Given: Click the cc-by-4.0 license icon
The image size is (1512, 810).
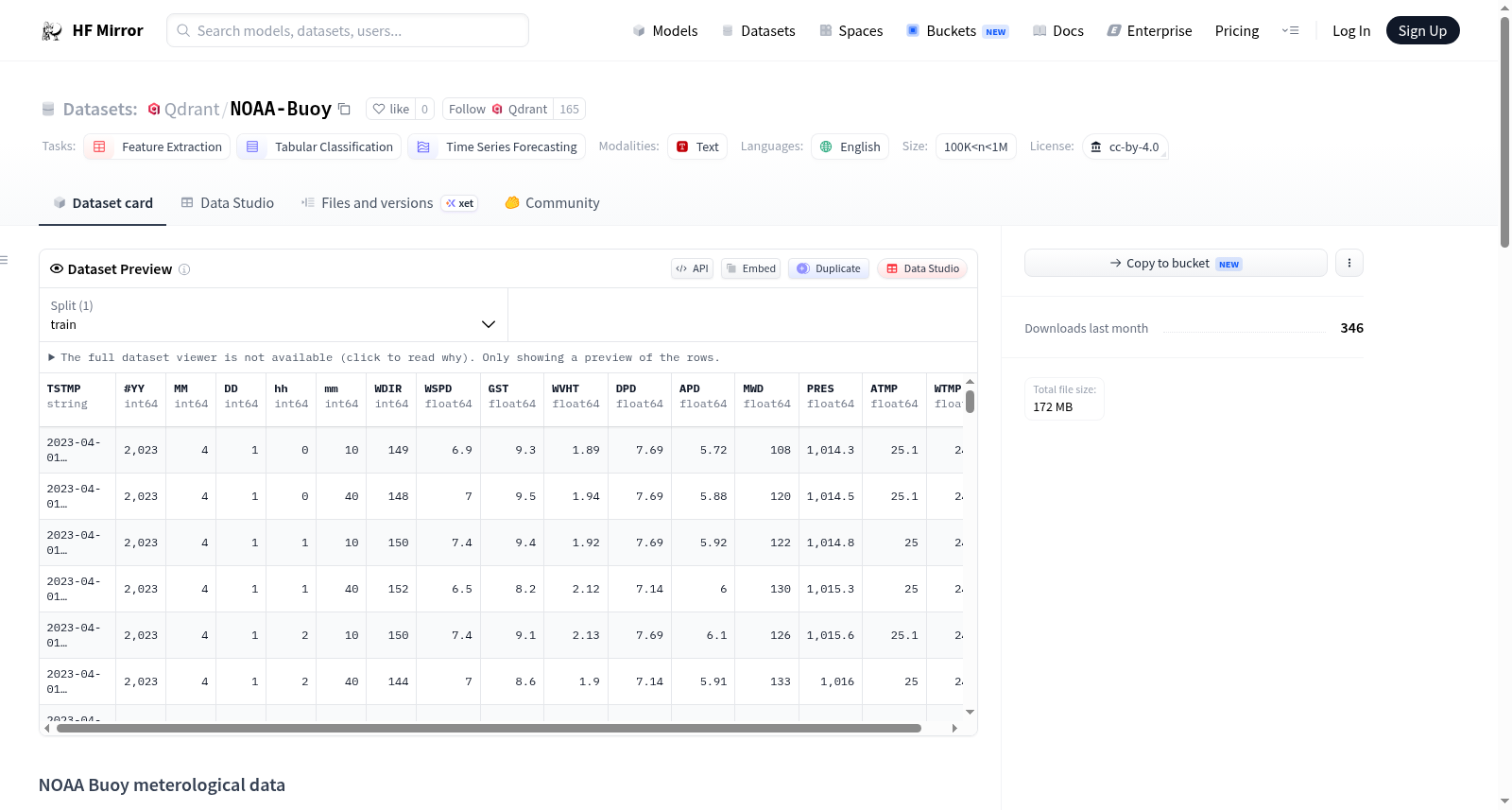Looking at the screenshot, I should click(1096, 146).
